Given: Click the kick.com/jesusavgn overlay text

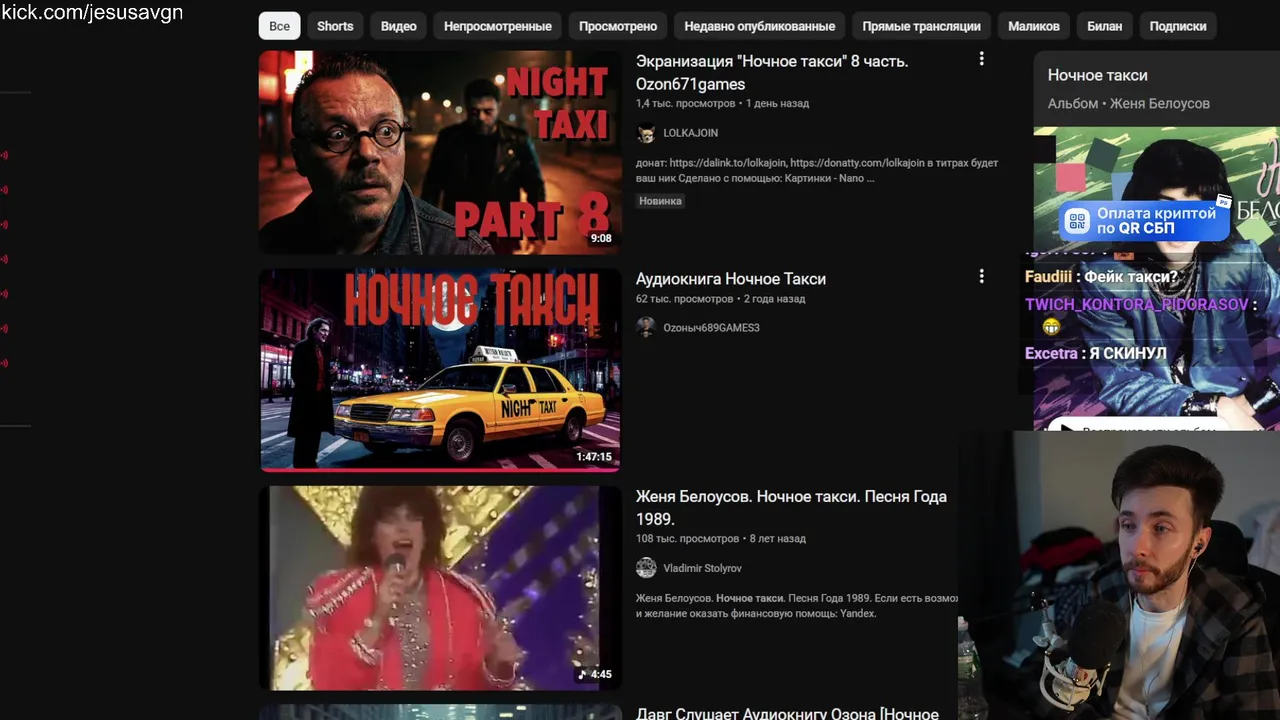Looking at the screenshot, I should (x=92, y=13).
